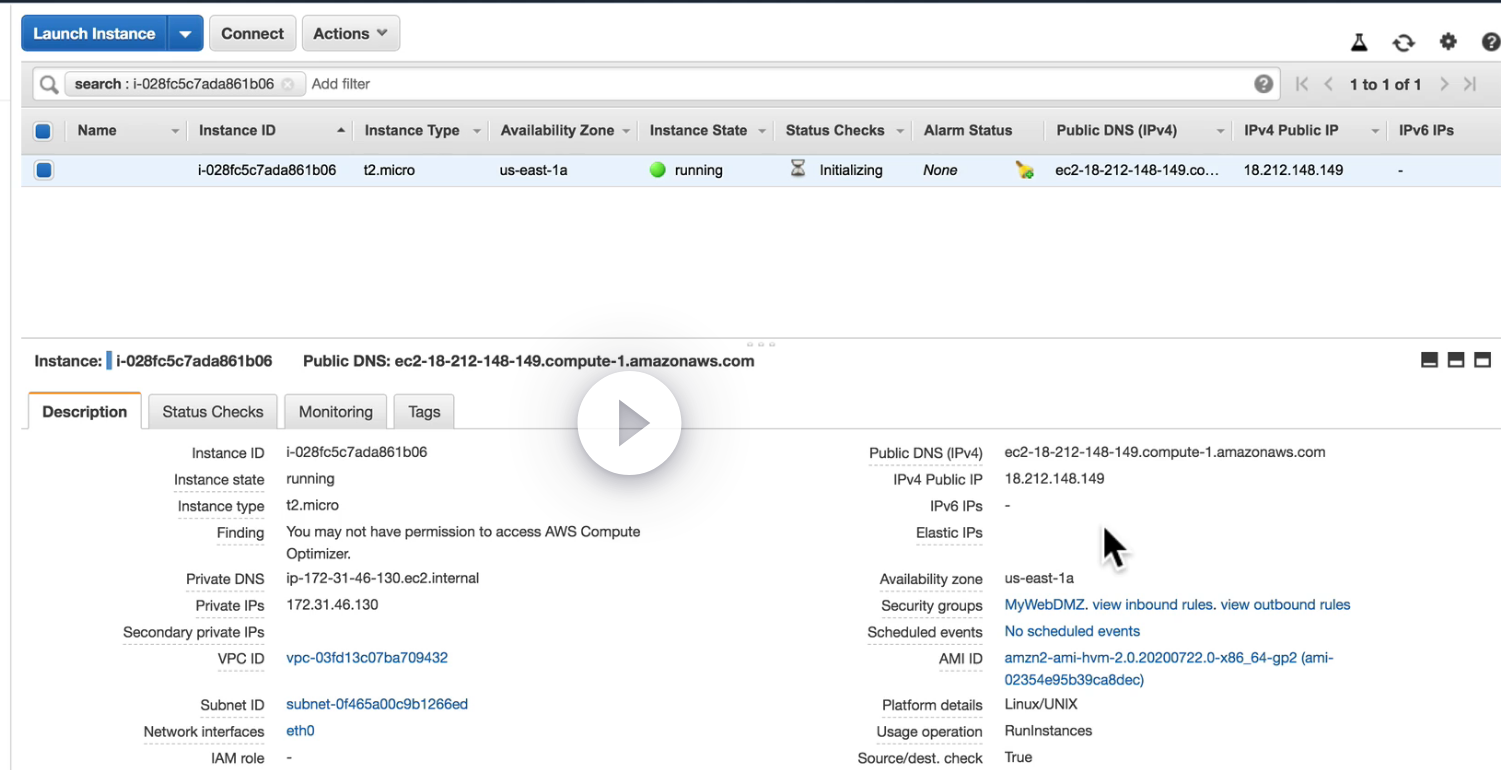Refresh the instance list
Screen dimensions: 1501x770
(x=1403, y=42)
